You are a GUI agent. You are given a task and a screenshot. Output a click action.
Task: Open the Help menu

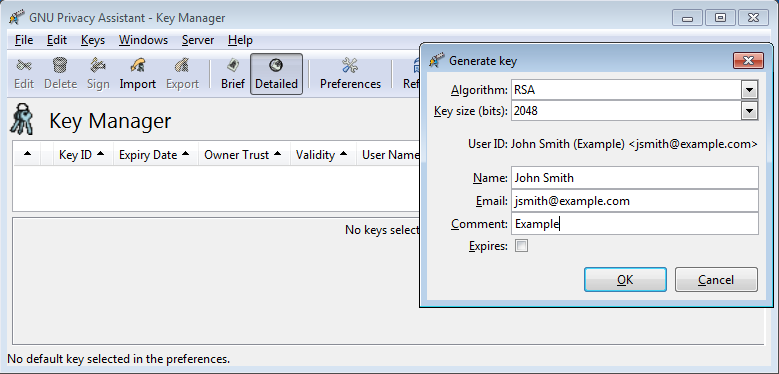[240, 40]
